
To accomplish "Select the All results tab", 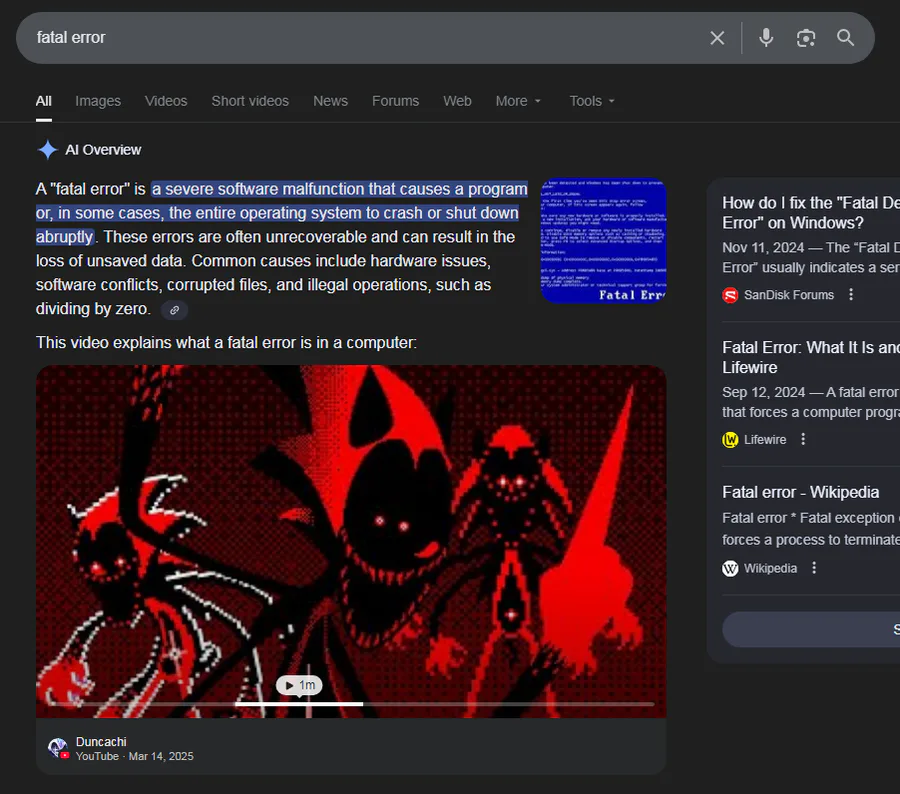I will [x=44, y=101].
